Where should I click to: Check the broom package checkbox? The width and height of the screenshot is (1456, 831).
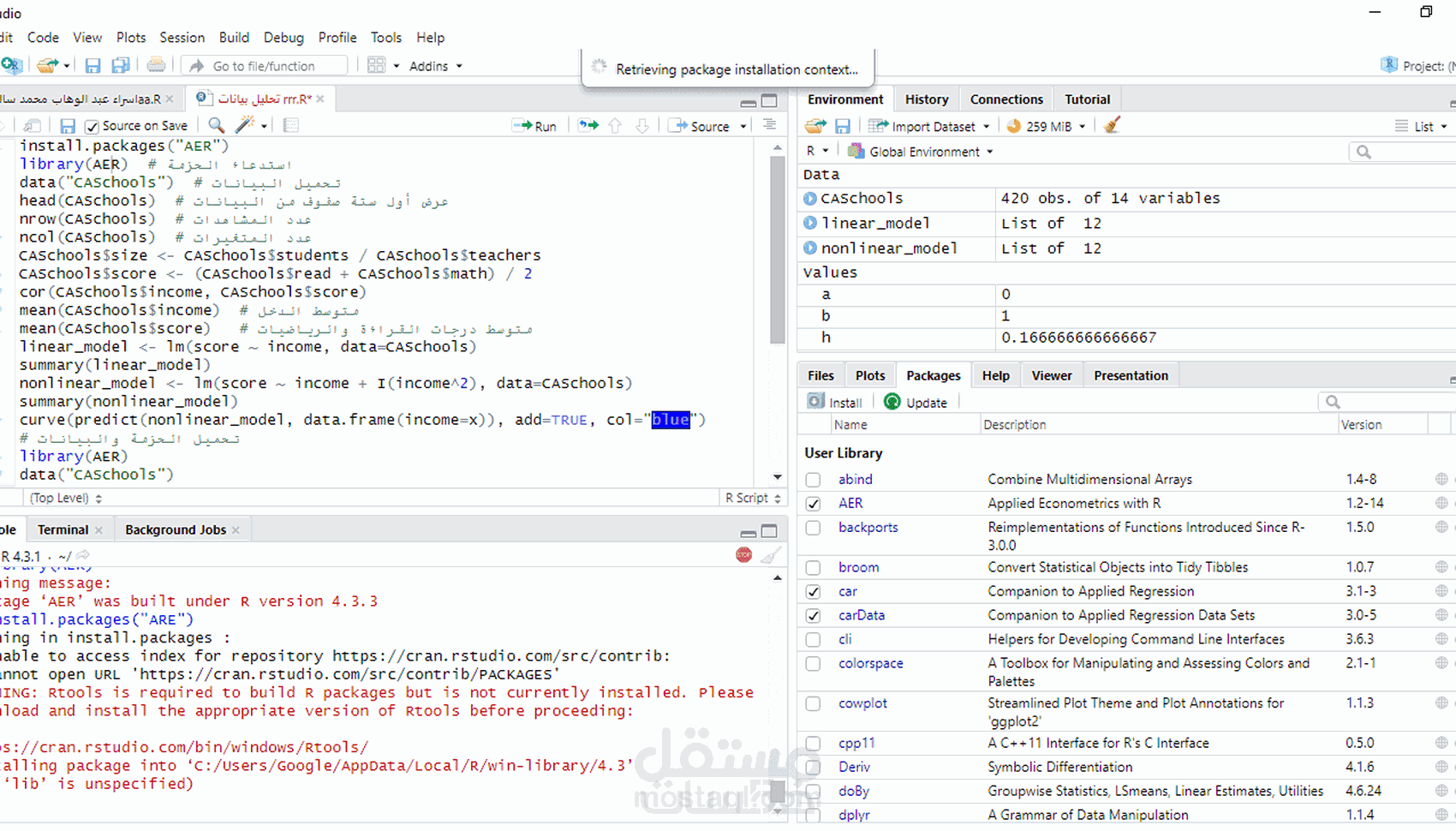click(x=813, y=567)
